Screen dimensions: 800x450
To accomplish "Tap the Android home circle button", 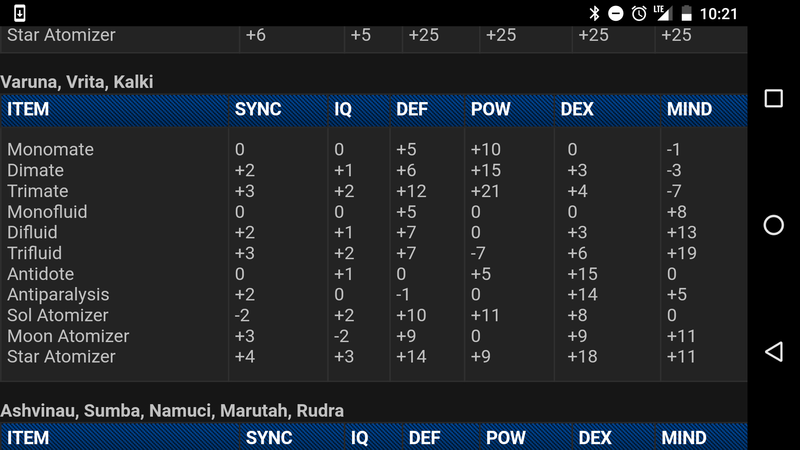I will click(773, 225).
